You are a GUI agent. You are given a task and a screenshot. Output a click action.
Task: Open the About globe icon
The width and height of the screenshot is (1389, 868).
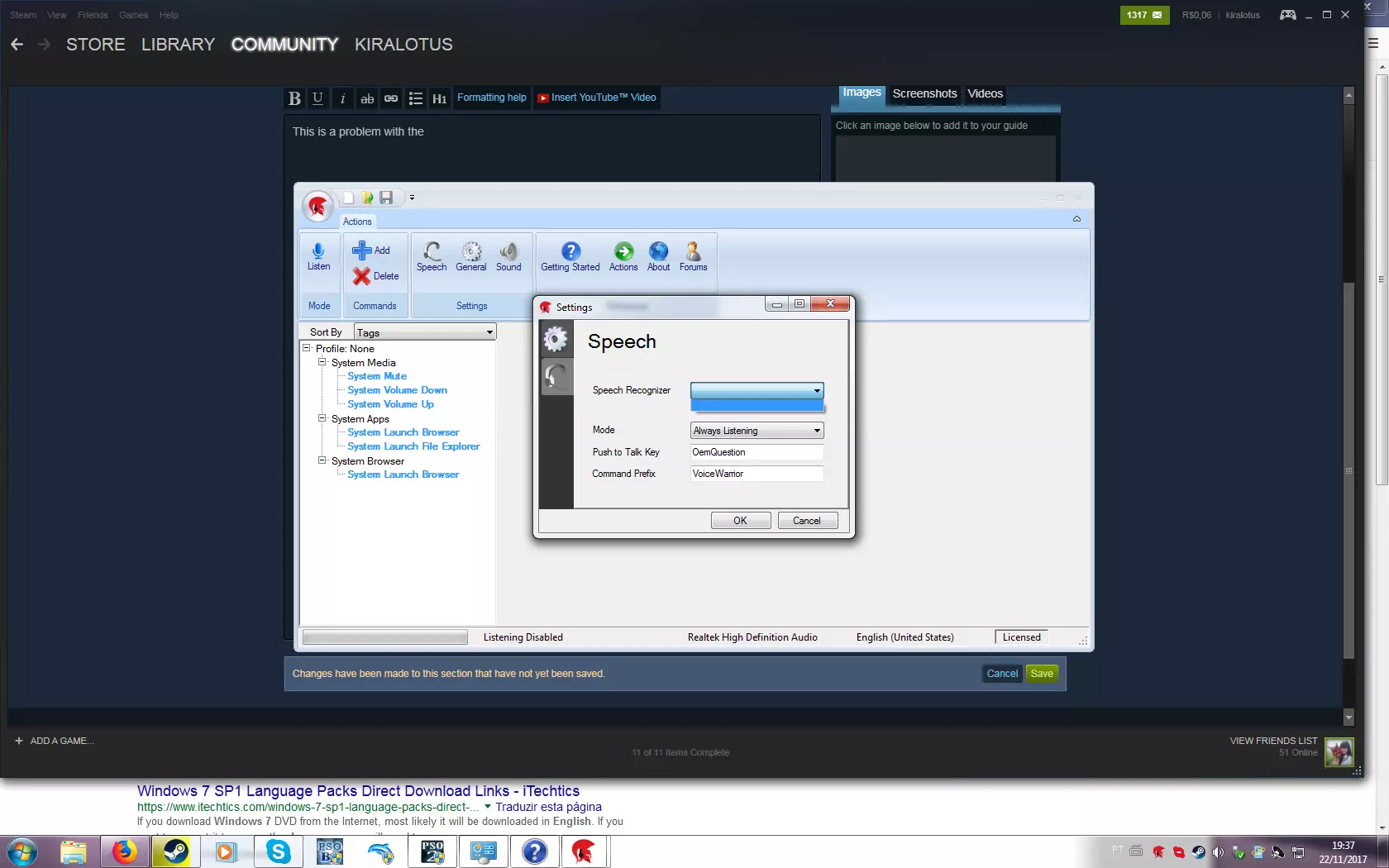(659, 256)
